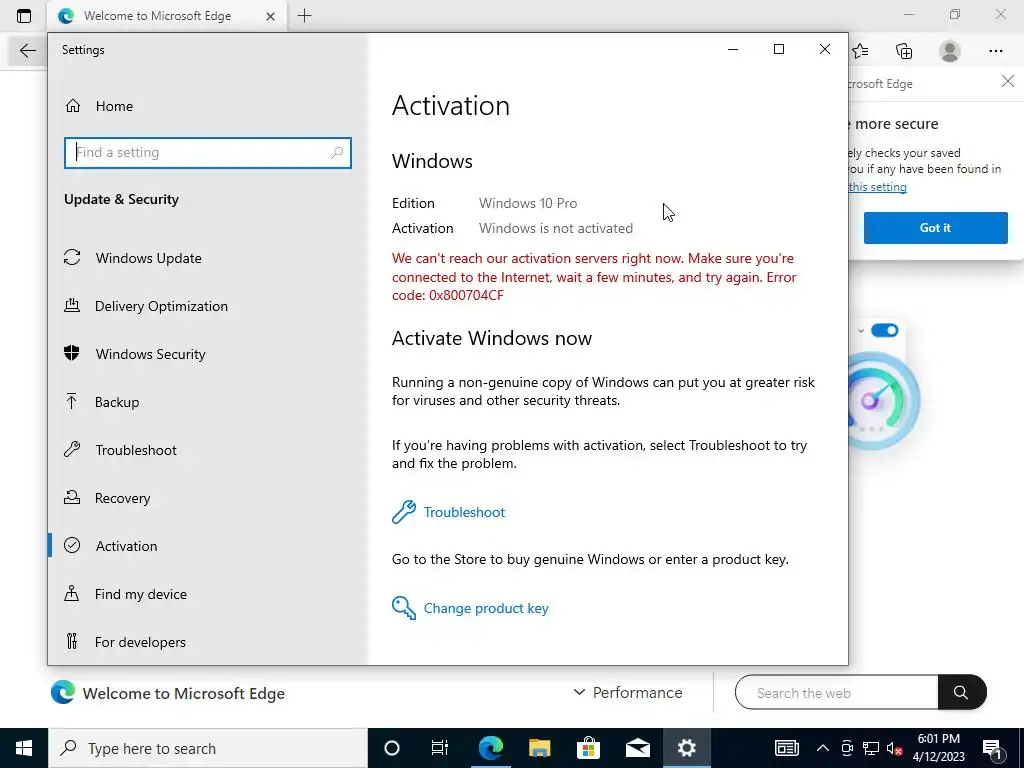1024x768 pixels.
Task: Open Edge Collections icon
Action: tap(904, 51)
